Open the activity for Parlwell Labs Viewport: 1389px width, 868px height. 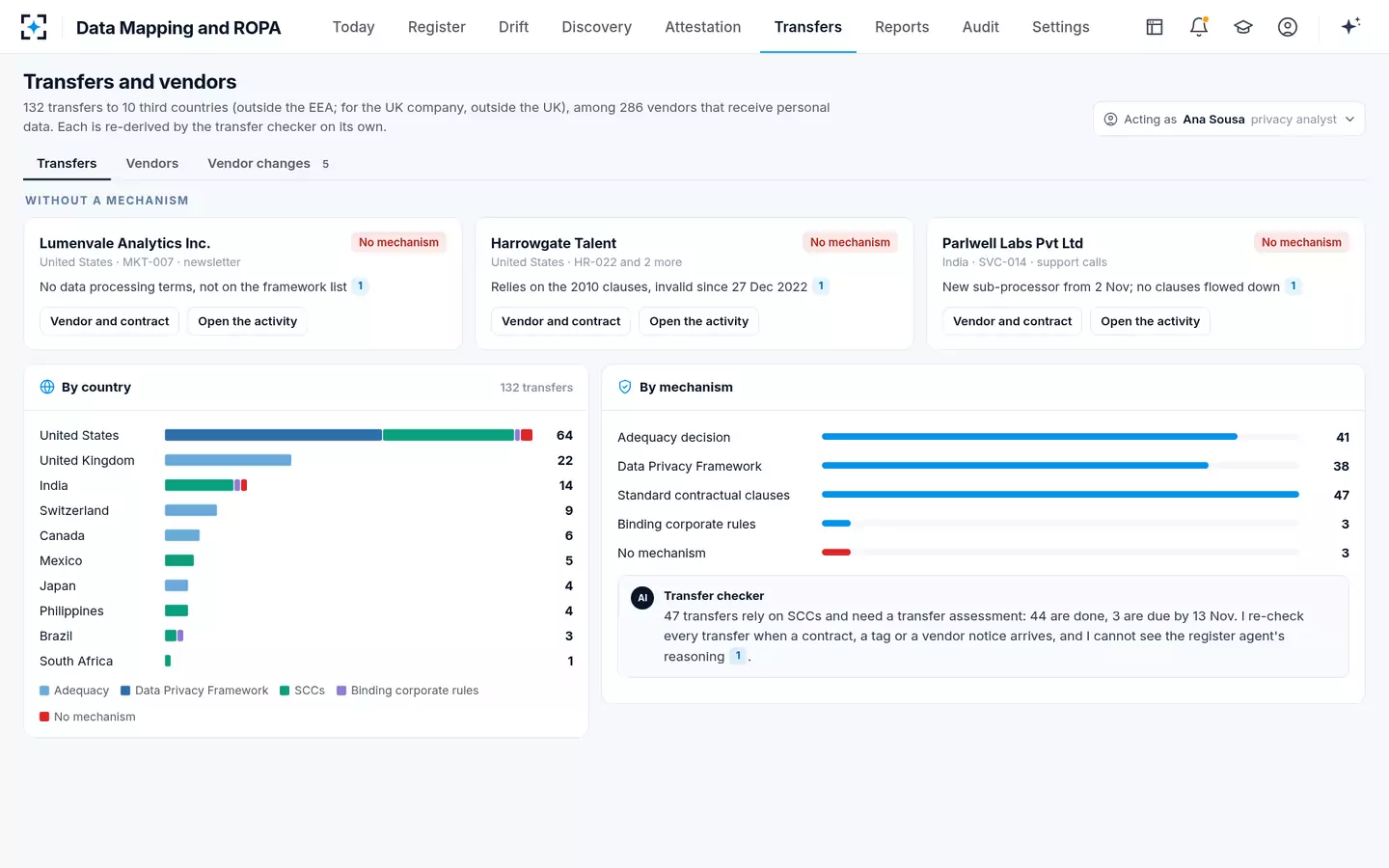(1151, 321)
